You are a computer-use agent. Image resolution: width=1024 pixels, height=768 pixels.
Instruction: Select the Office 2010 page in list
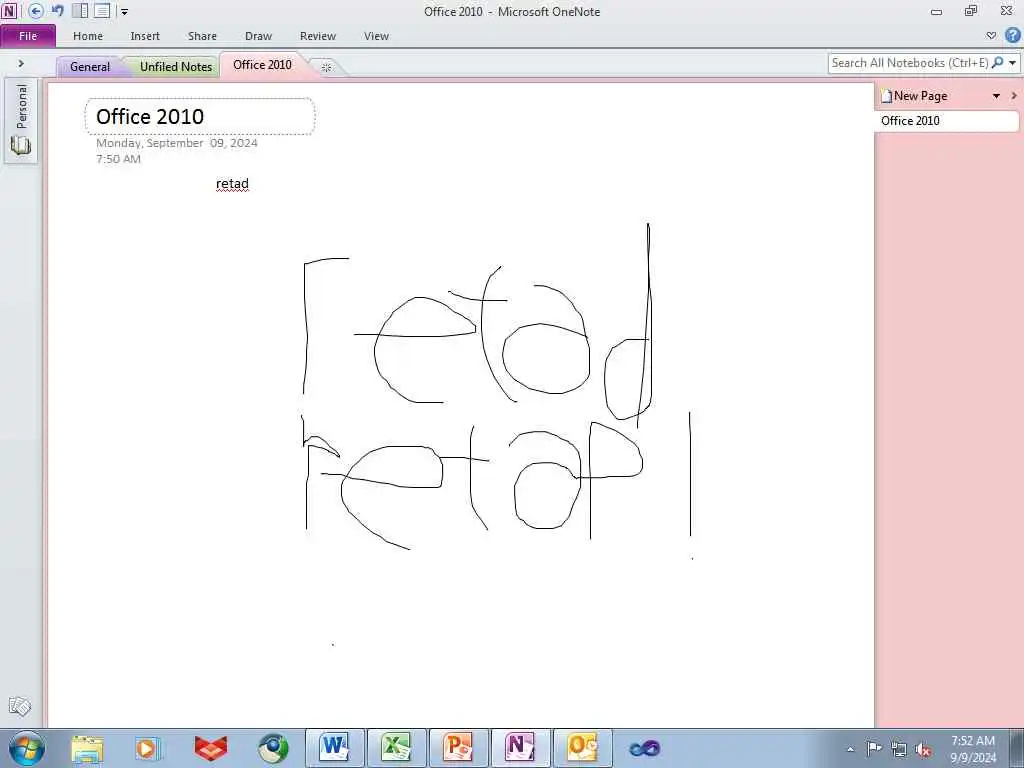946,121
